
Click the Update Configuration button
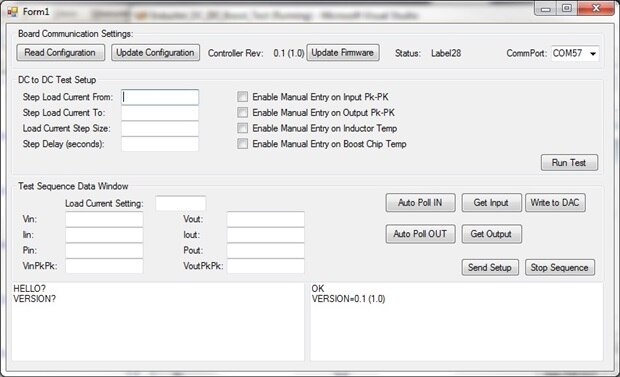155,53
